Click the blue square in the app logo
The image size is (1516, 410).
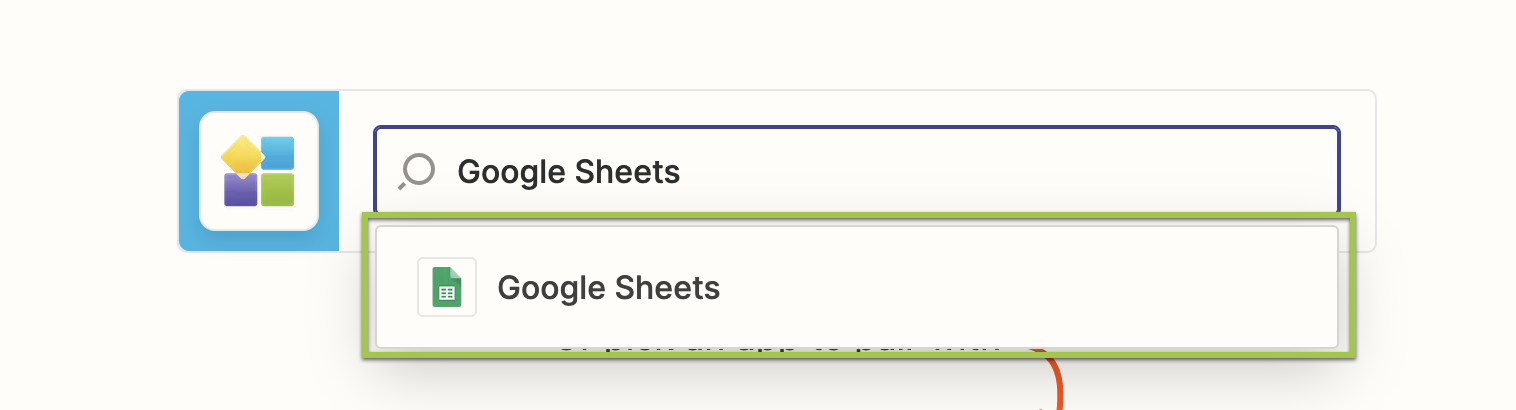click(280, 152)
